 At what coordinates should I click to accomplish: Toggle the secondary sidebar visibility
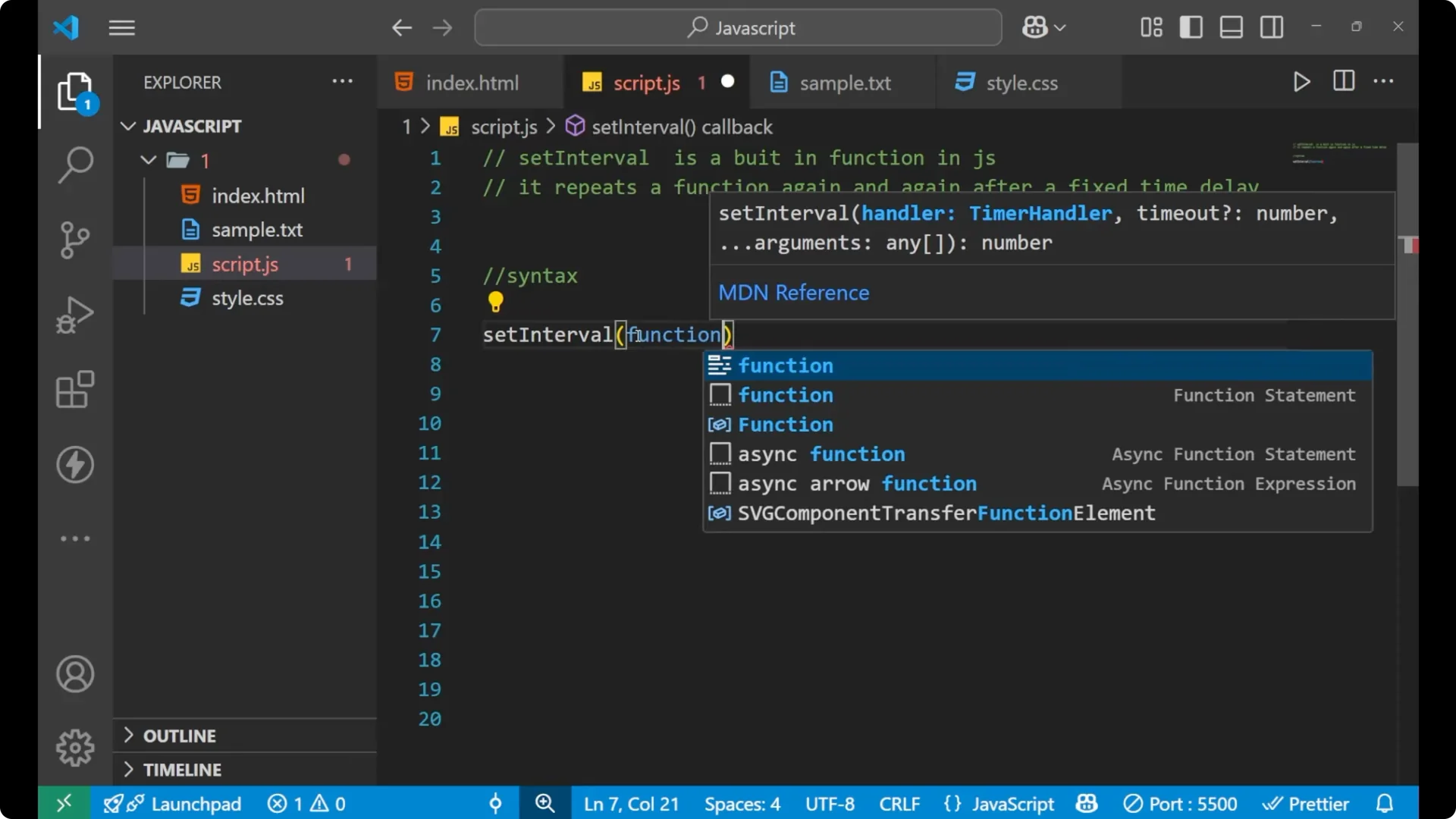point(1271,27)
